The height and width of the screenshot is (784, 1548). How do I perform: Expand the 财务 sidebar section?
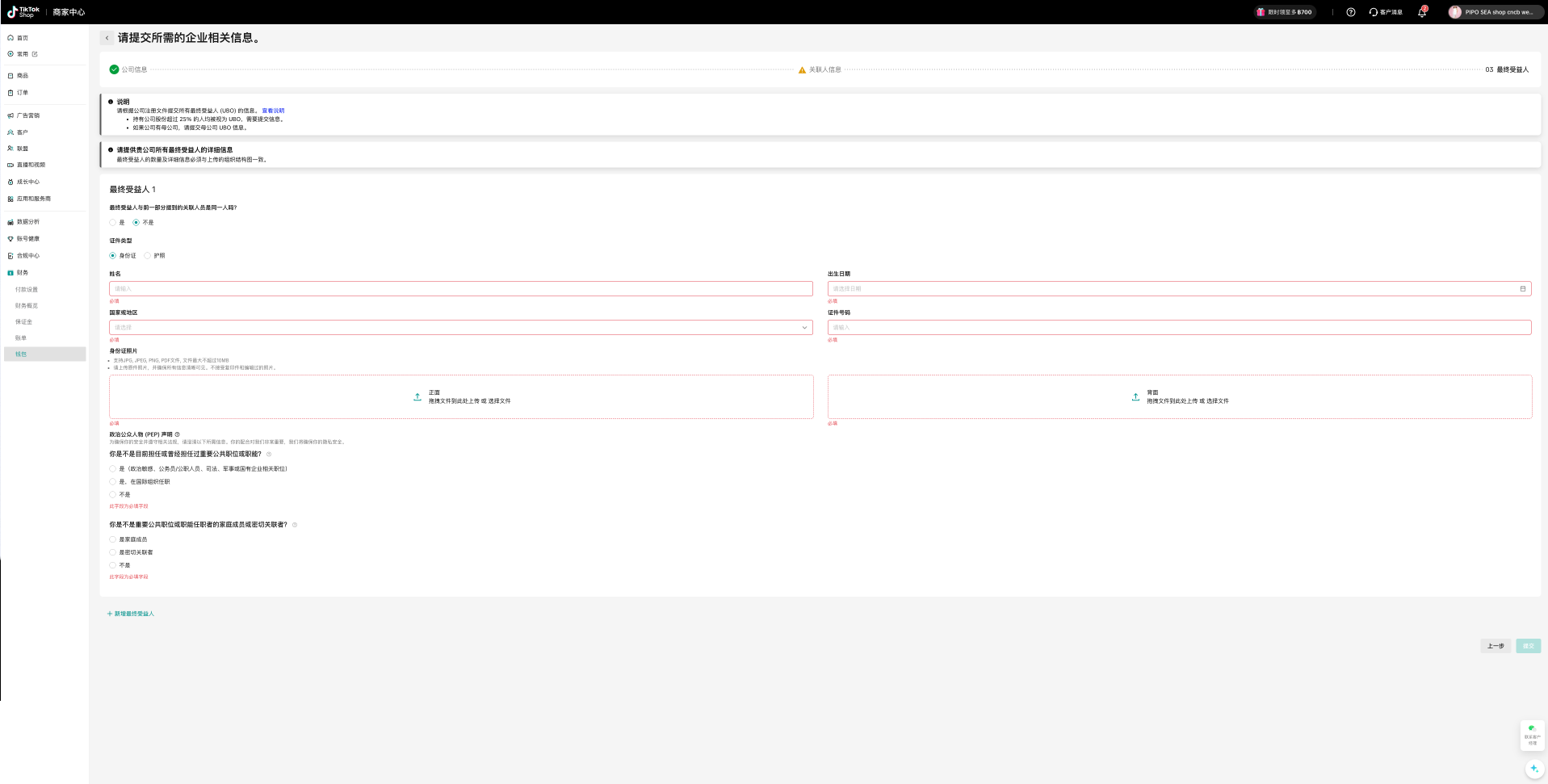[x=23, y=273]
